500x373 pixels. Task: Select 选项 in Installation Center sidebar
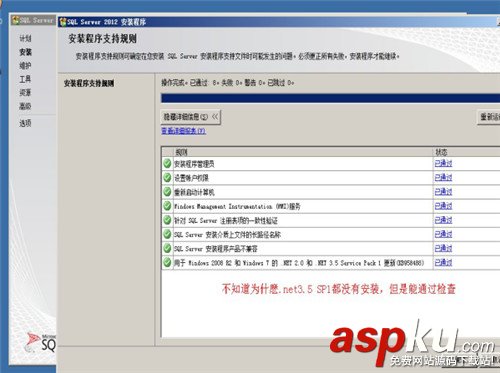point(25,123)
